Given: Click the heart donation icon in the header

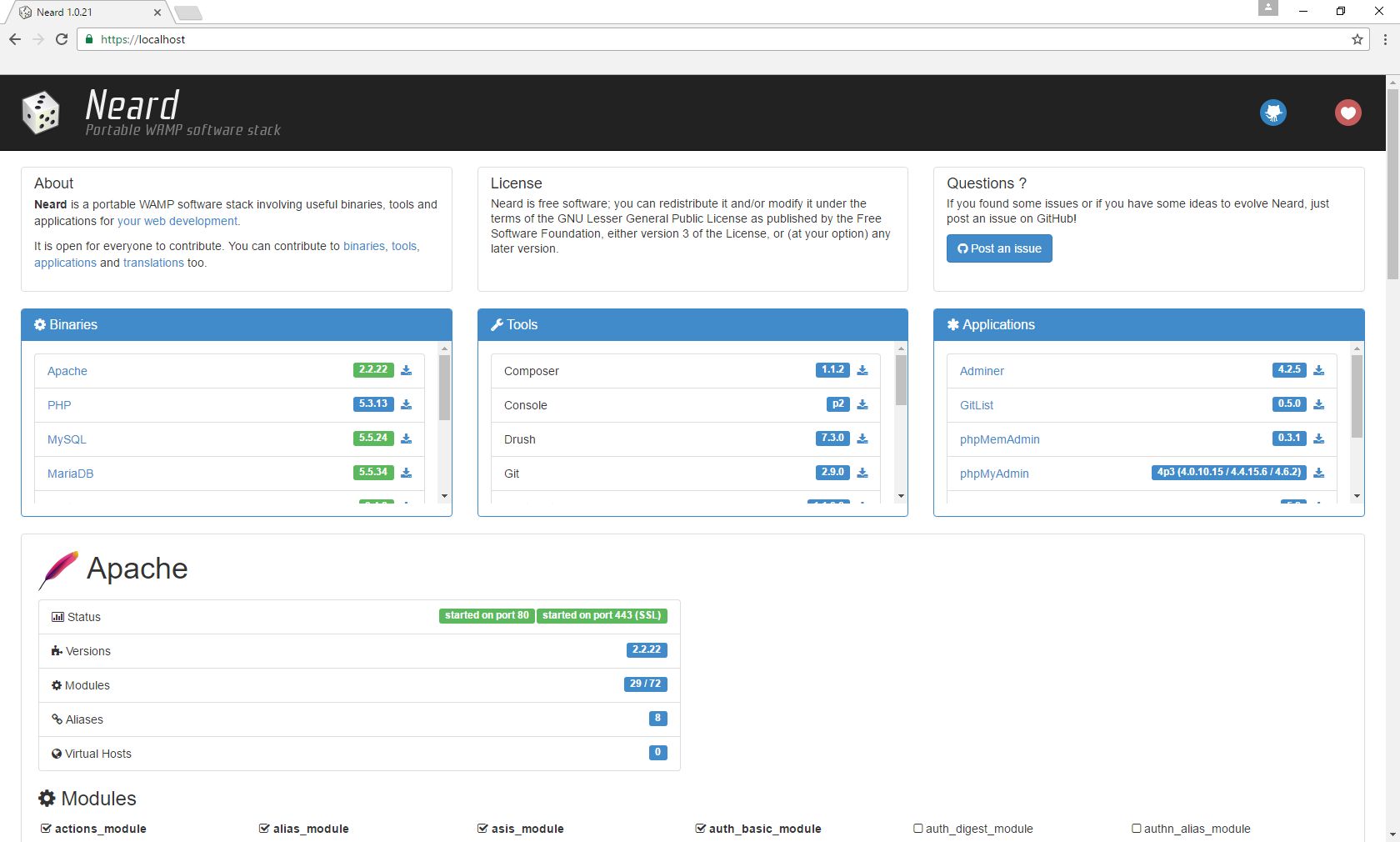Looking at the screenshot, I should tap(1347, 113).
